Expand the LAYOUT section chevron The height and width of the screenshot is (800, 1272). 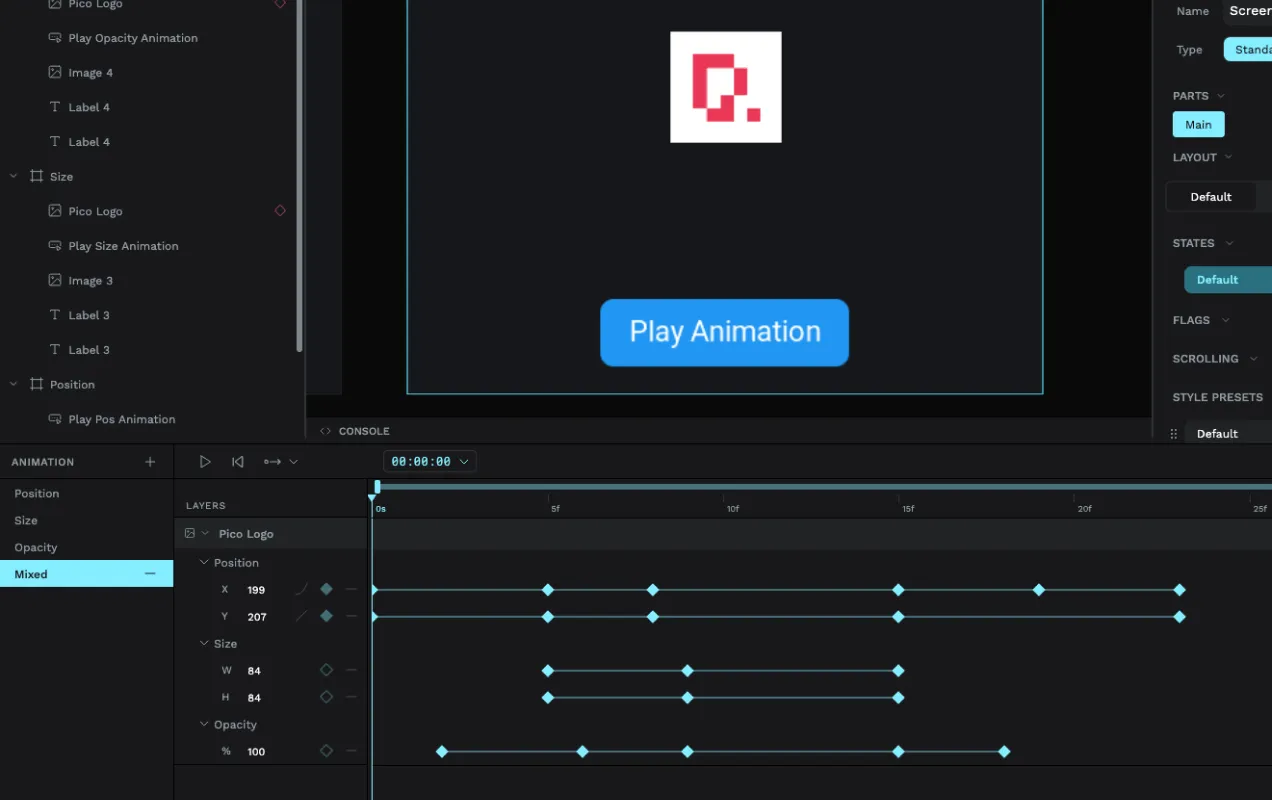[1228, 157]
